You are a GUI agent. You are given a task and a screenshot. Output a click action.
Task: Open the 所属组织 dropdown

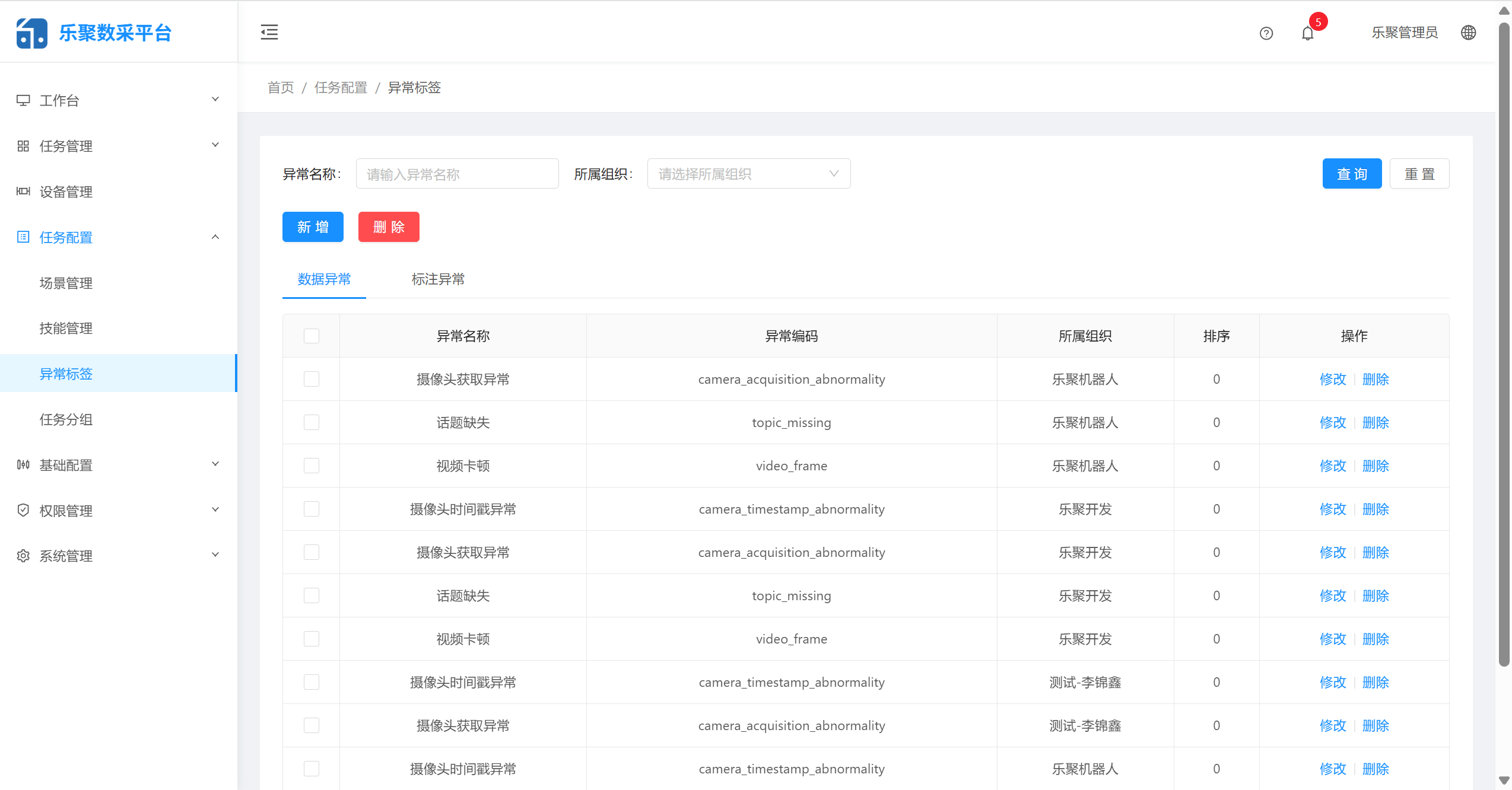[748, 173]
